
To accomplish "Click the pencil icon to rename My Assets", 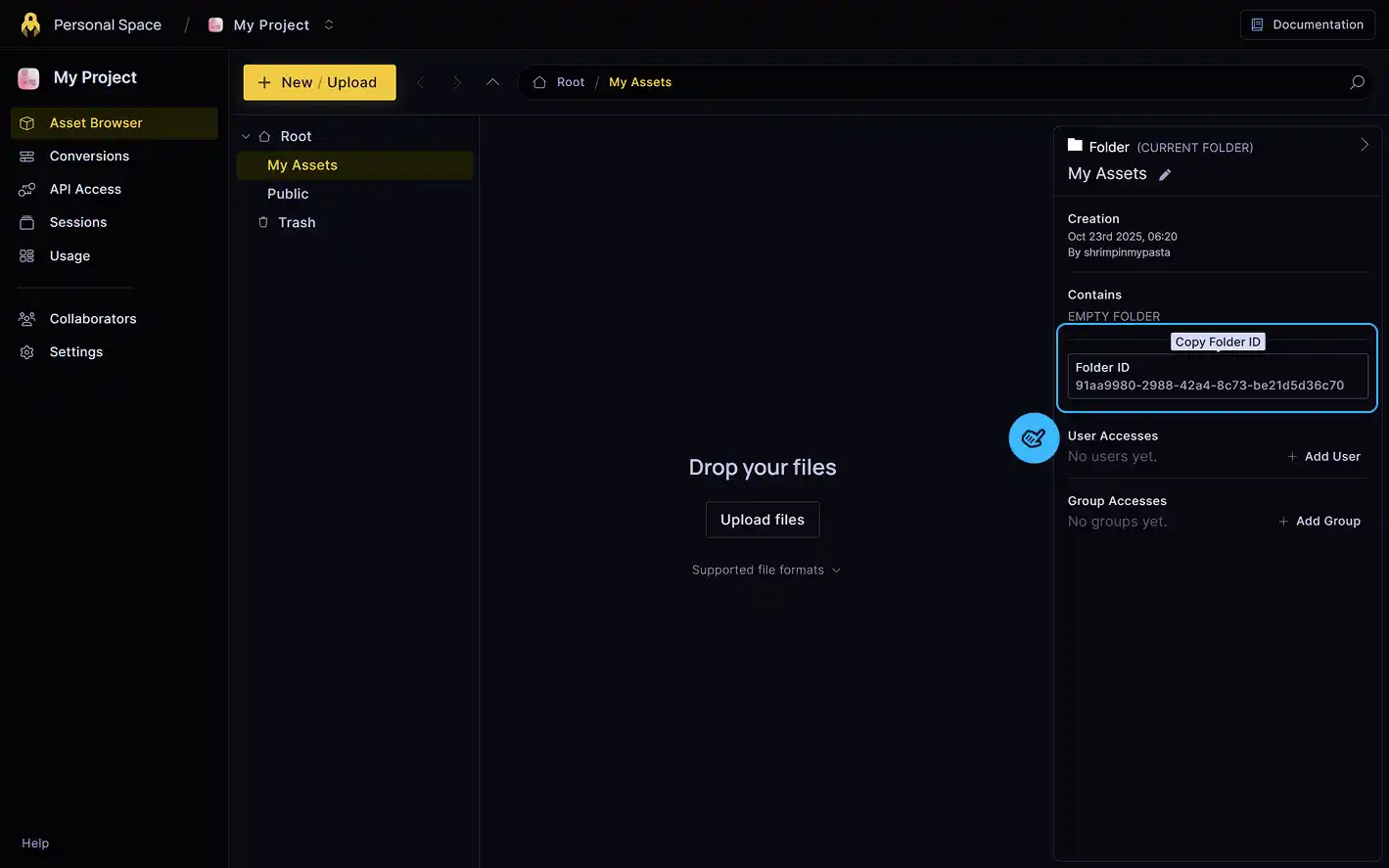I will pos(1165,175).
